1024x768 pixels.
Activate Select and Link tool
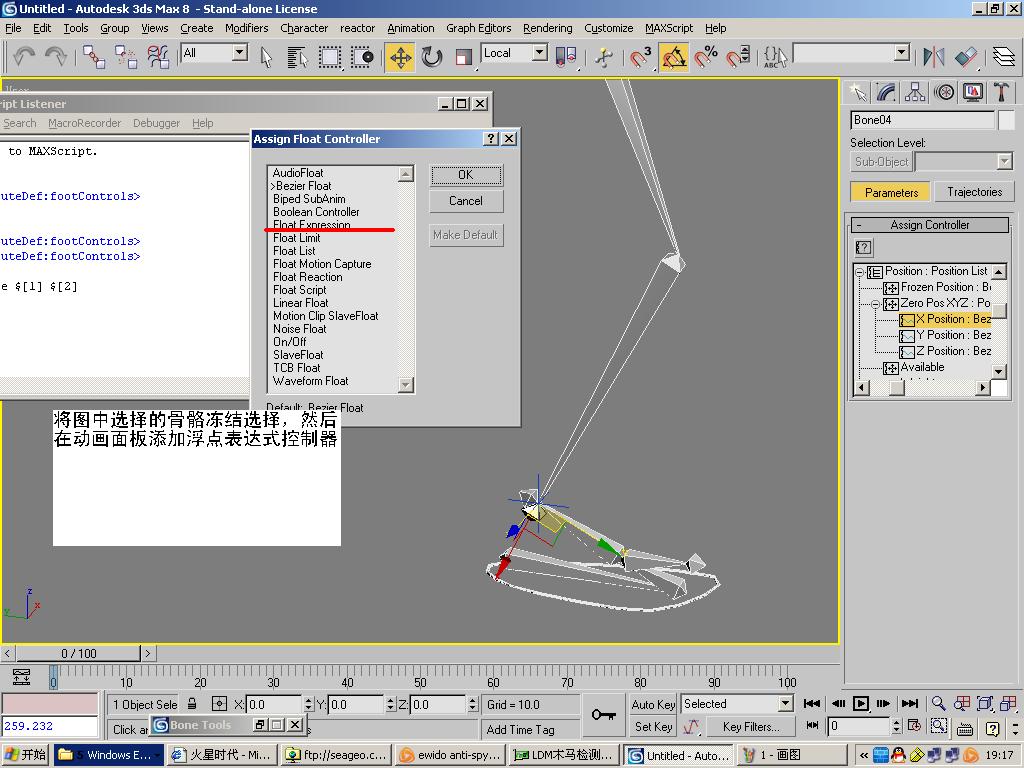click(93, 57)
